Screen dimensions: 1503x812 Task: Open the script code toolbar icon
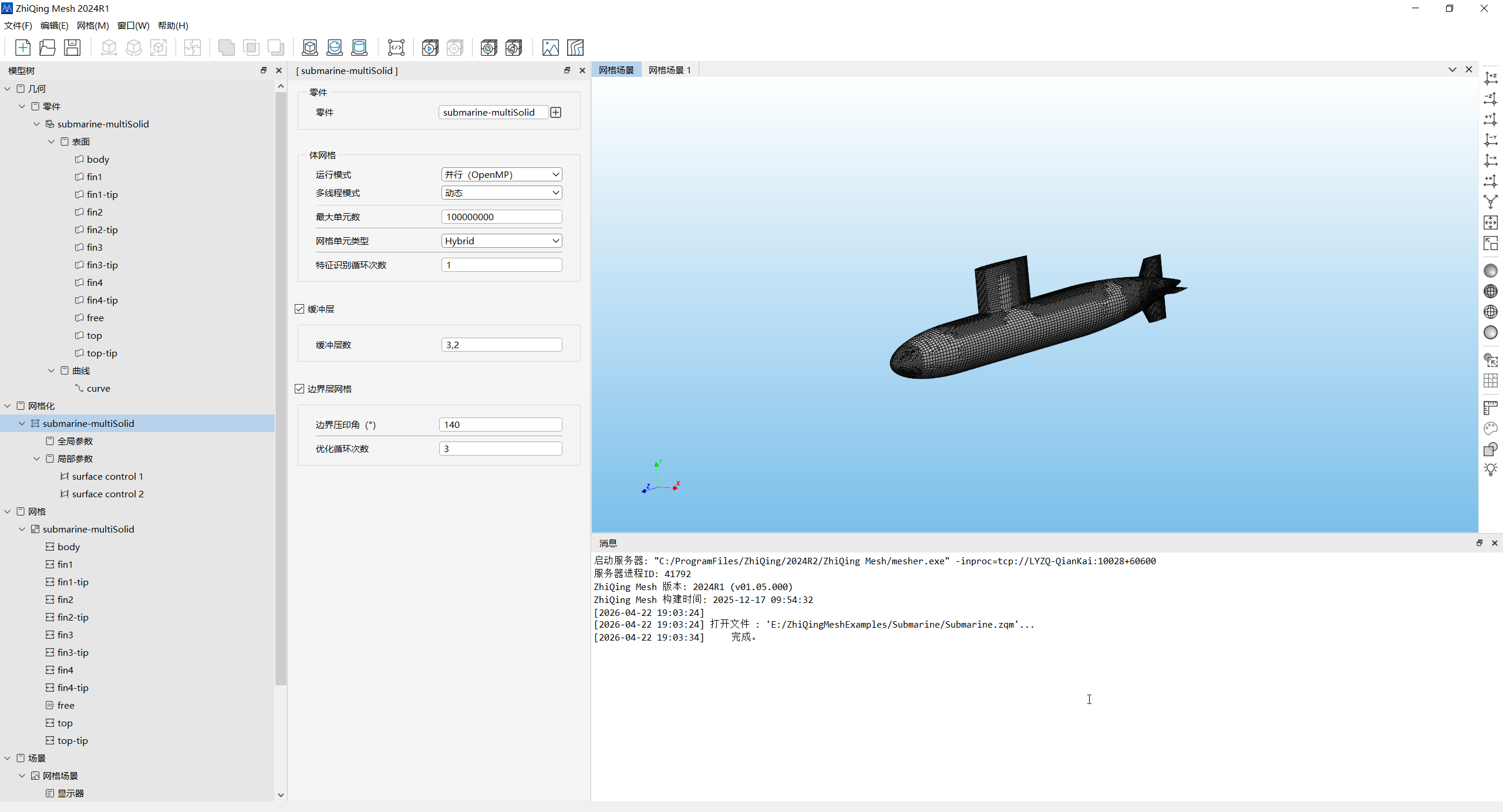[x=396, y=48]
